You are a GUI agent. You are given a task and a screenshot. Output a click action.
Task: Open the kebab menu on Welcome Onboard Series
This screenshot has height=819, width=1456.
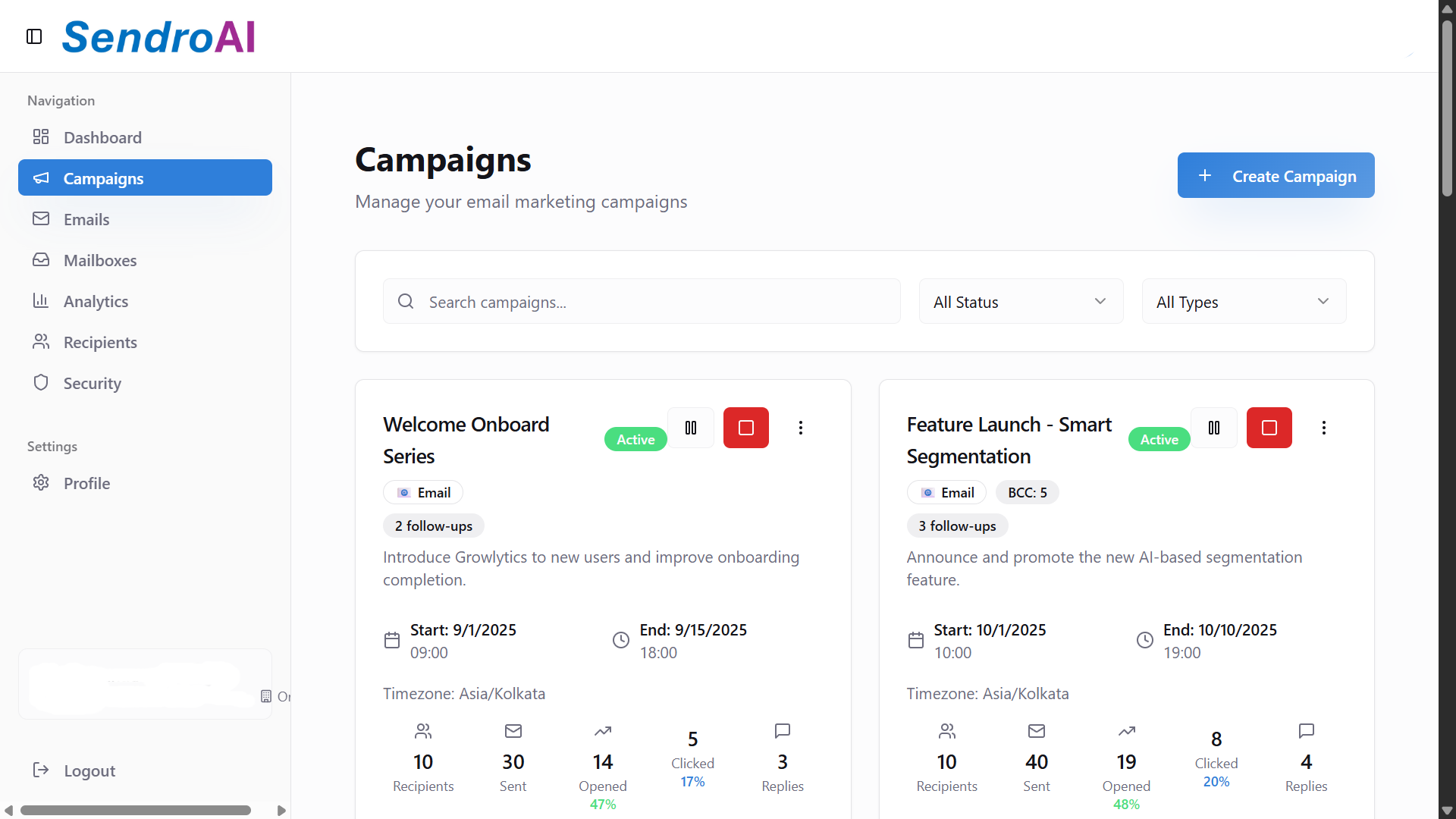point(801,428)
